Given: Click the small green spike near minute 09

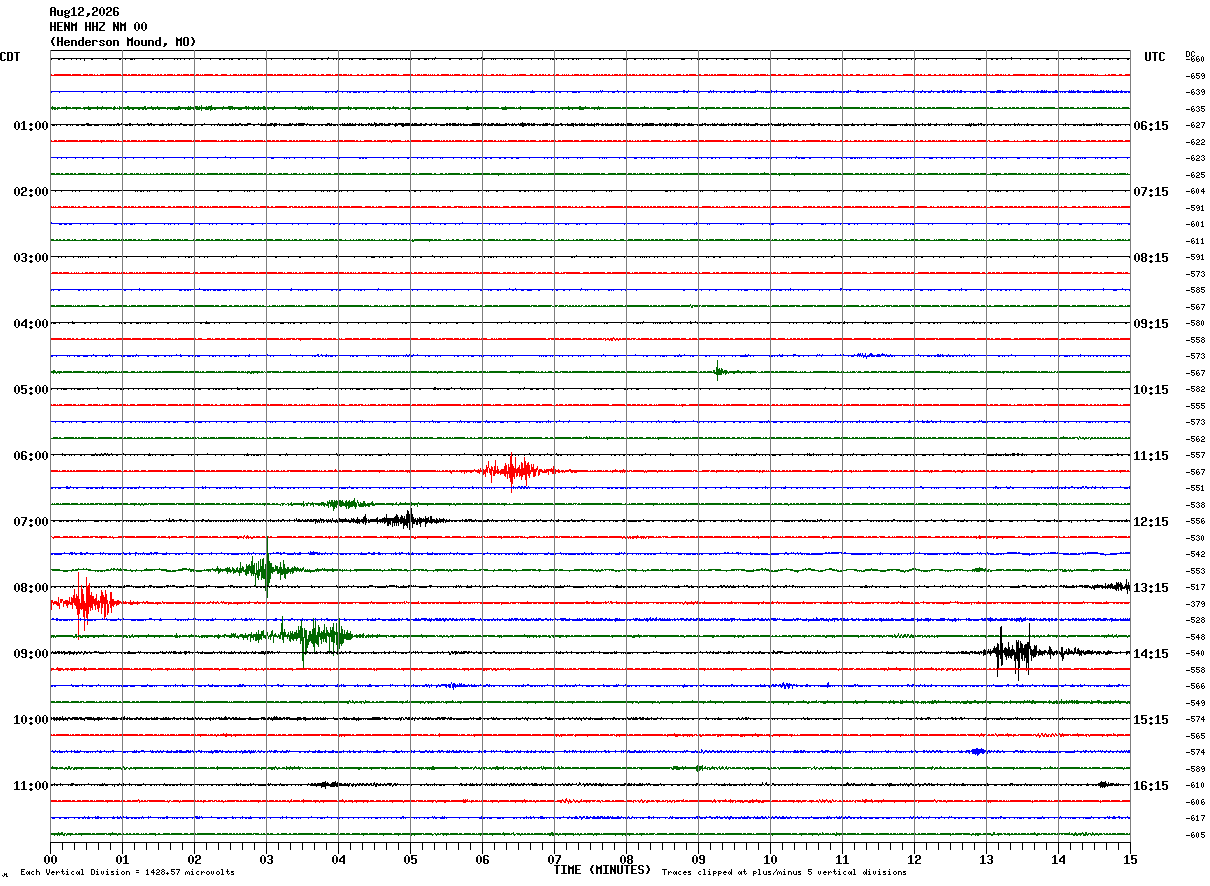Looking at the screenshot, I should coord(719,371).
